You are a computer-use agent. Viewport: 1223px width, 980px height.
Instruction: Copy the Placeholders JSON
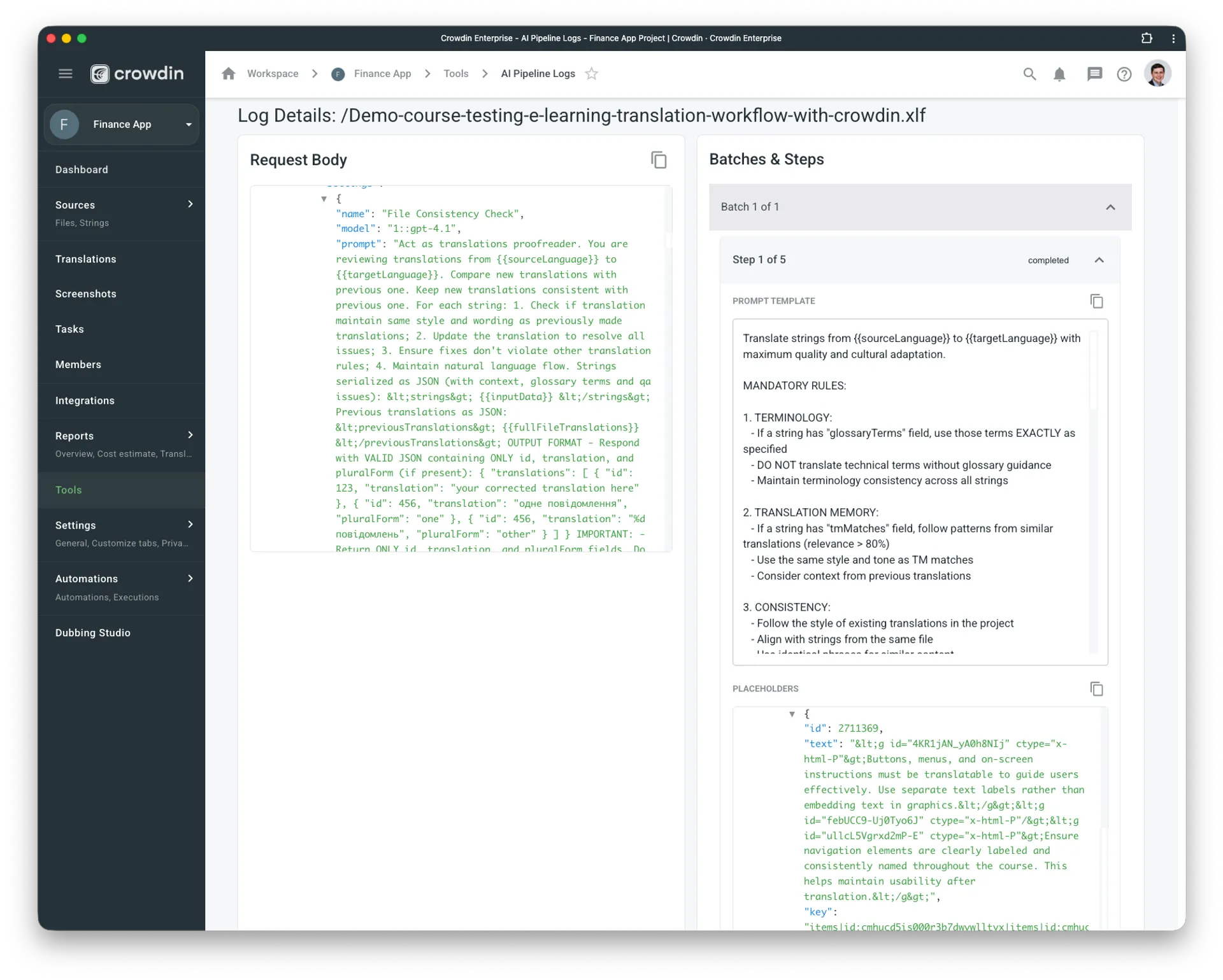click(x=1097, y=688)
